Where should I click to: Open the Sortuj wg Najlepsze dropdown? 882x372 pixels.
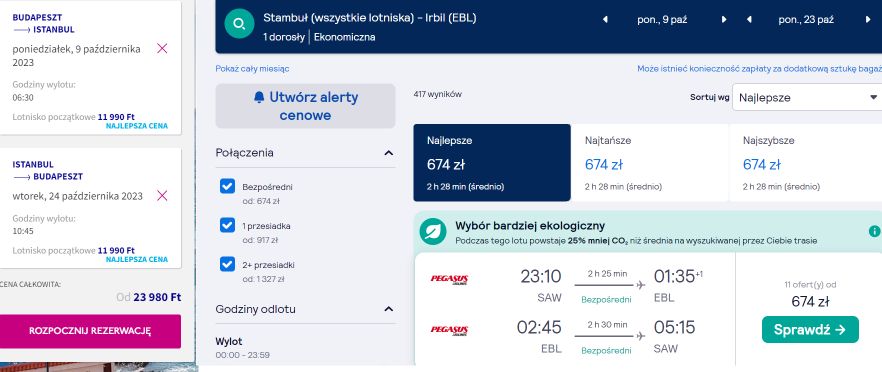click(808, 97)
